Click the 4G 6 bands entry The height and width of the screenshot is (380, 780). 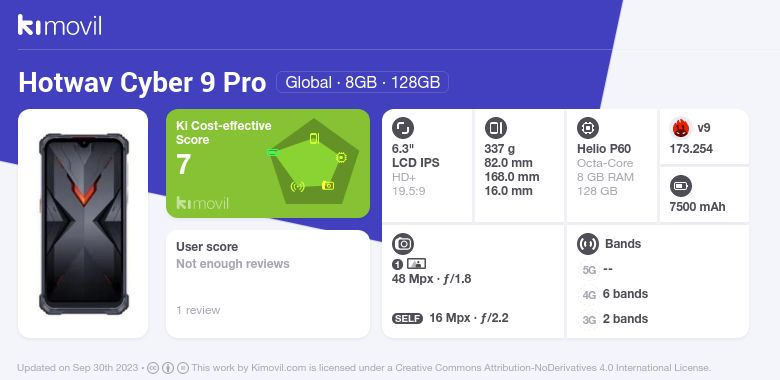tap(614, 294)
